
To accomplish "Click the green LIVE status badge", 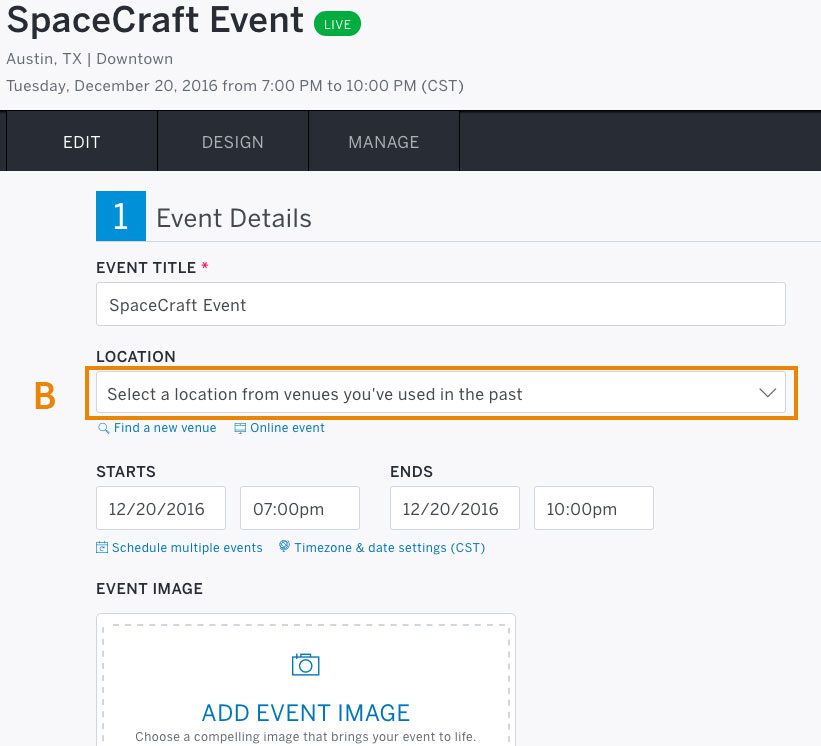I will pos(337,24).
